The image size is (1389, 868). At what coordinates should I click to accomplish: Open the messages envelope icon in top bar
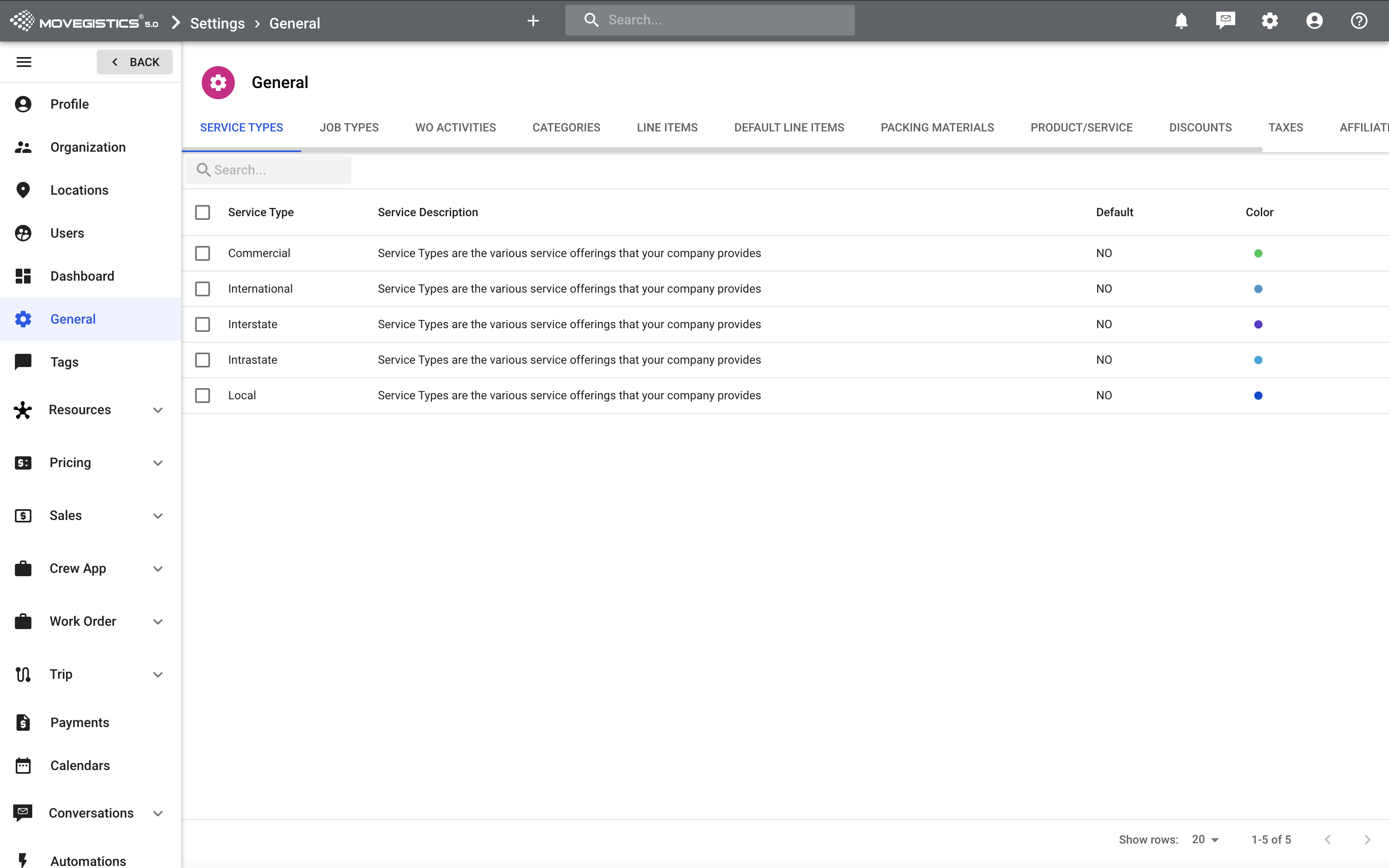coord(1225,21)
